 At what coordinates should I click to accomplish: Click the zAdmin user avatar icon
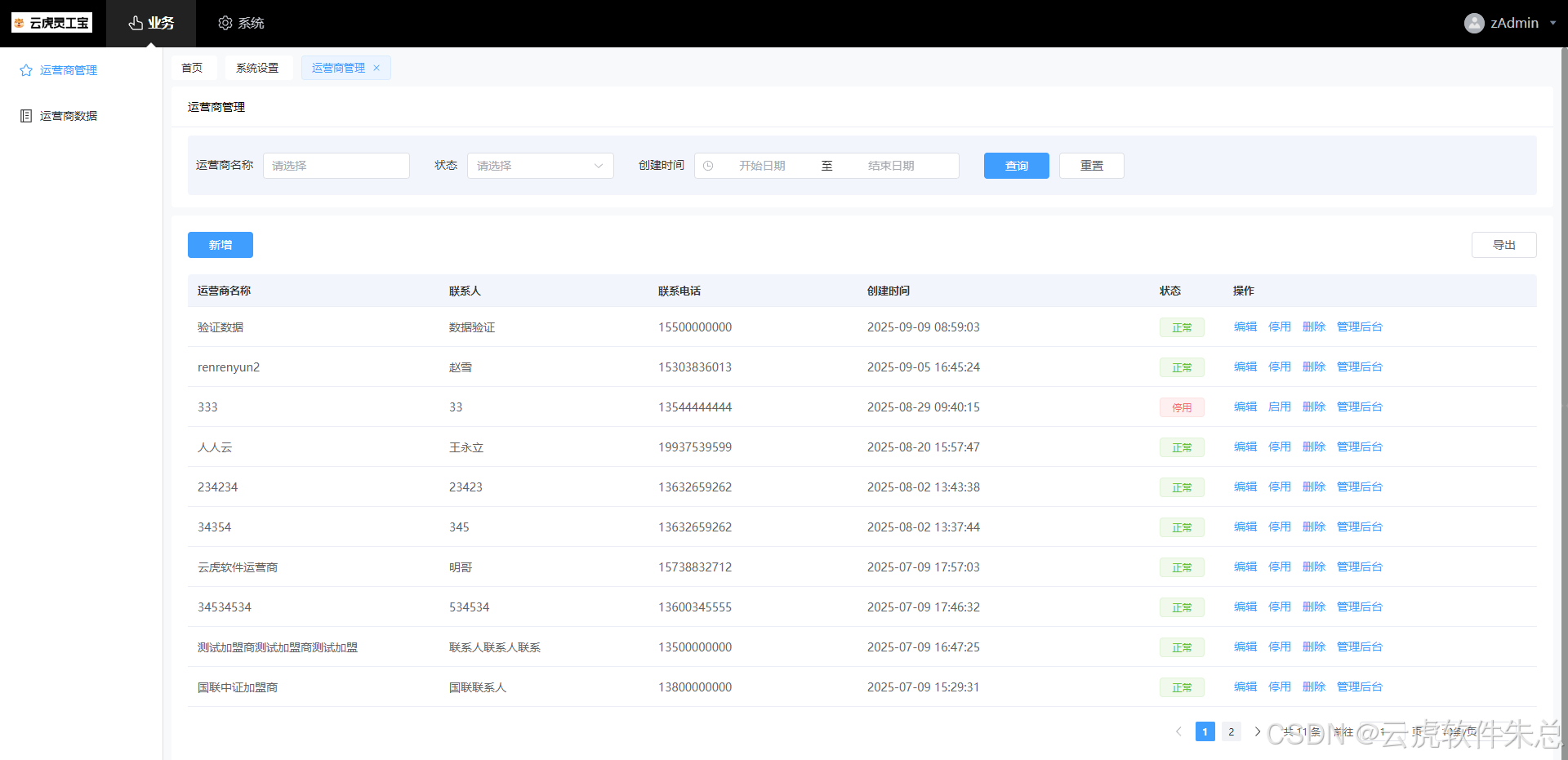pos(1473,23)
